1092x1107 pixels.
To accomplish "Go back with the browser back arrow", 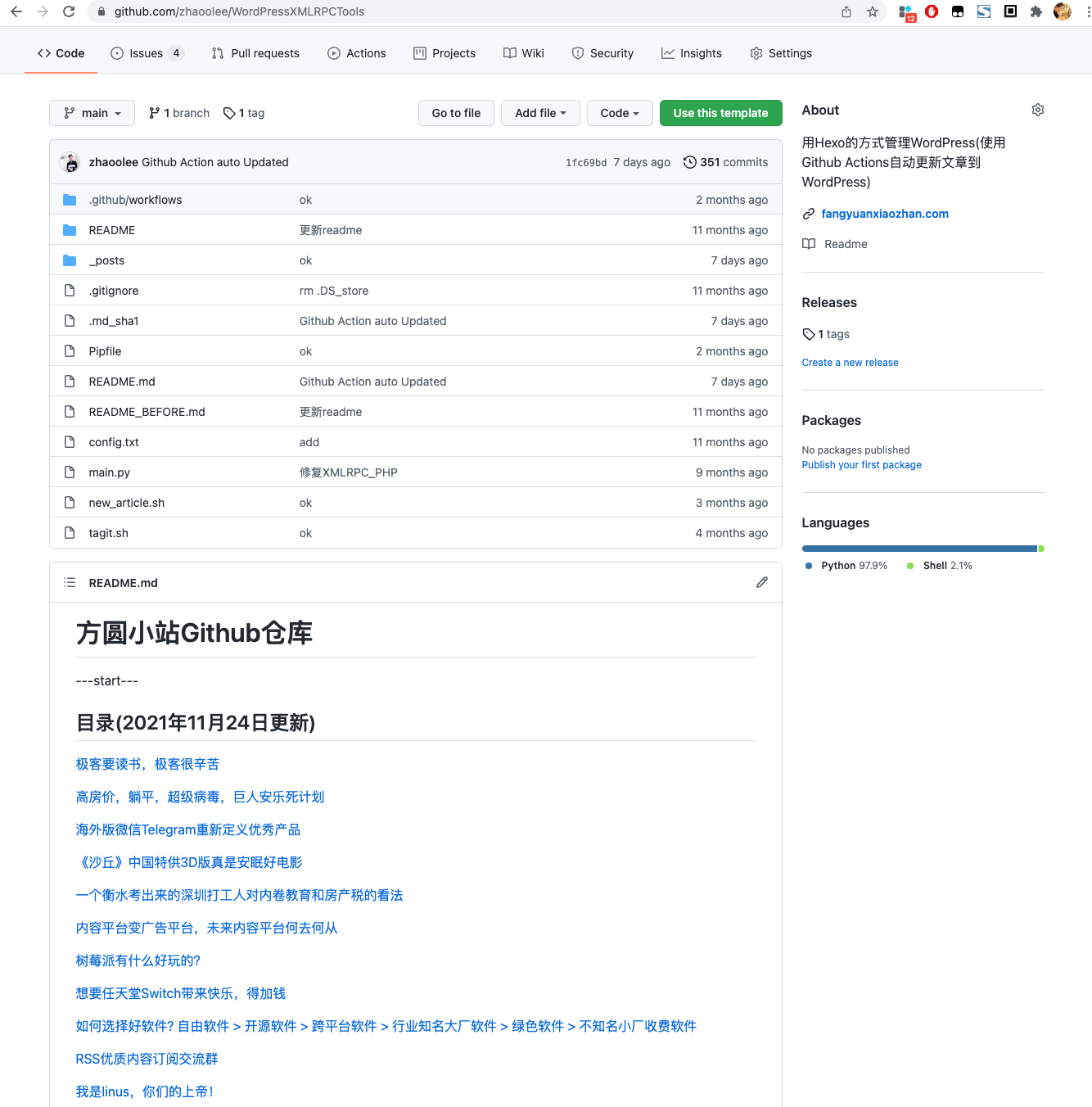I will click(16, 11).
